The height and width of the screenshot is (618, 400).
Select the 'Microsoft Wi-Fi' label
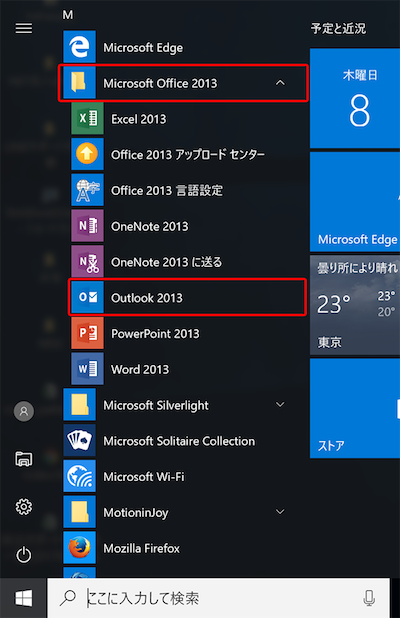144,477
